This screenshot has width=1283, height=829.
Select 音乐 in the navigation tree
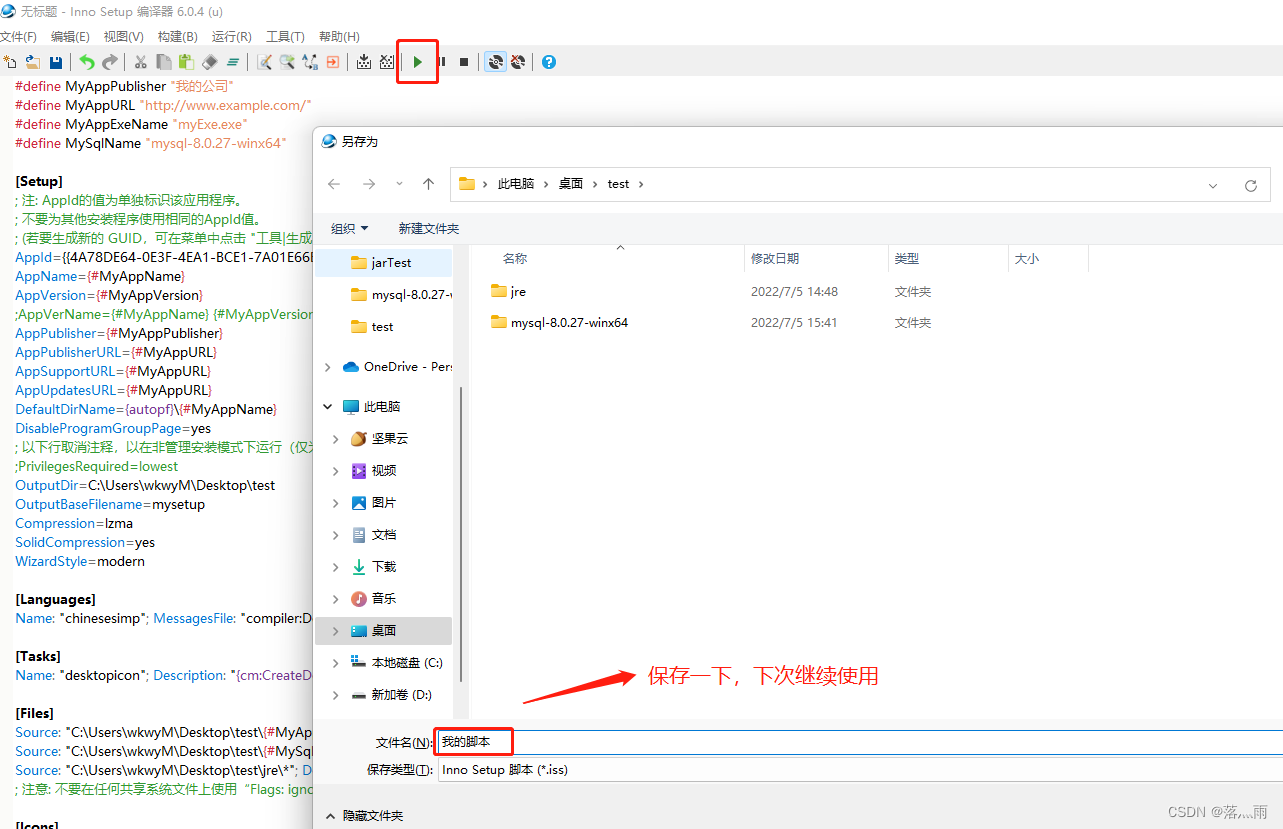click(x=383, y=599)
